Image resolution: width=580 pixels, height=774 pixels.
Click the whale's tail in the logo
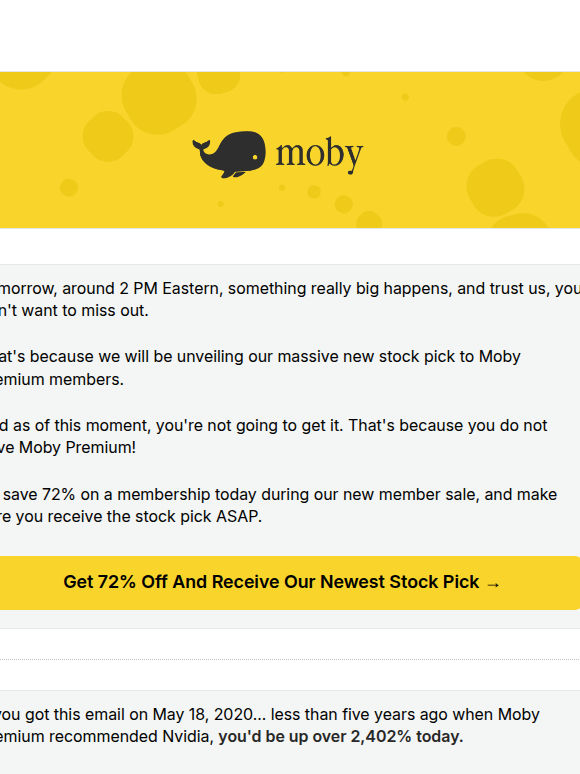coord(201,148)
